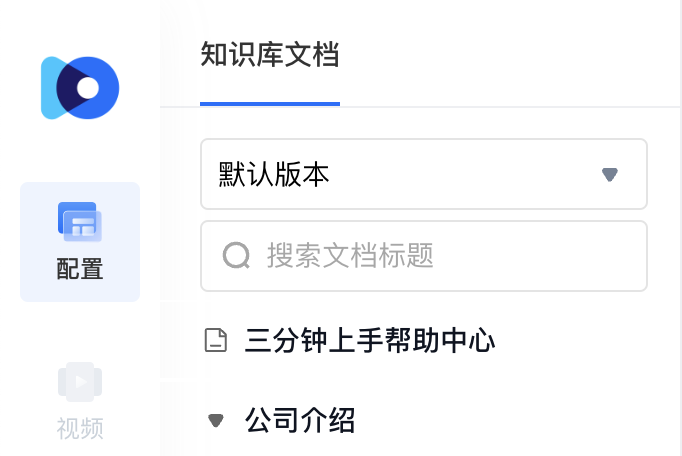Open the 三分钟上手帮助中心 document
This screenshot has width=682, height=456.
[x=370, y=340]
